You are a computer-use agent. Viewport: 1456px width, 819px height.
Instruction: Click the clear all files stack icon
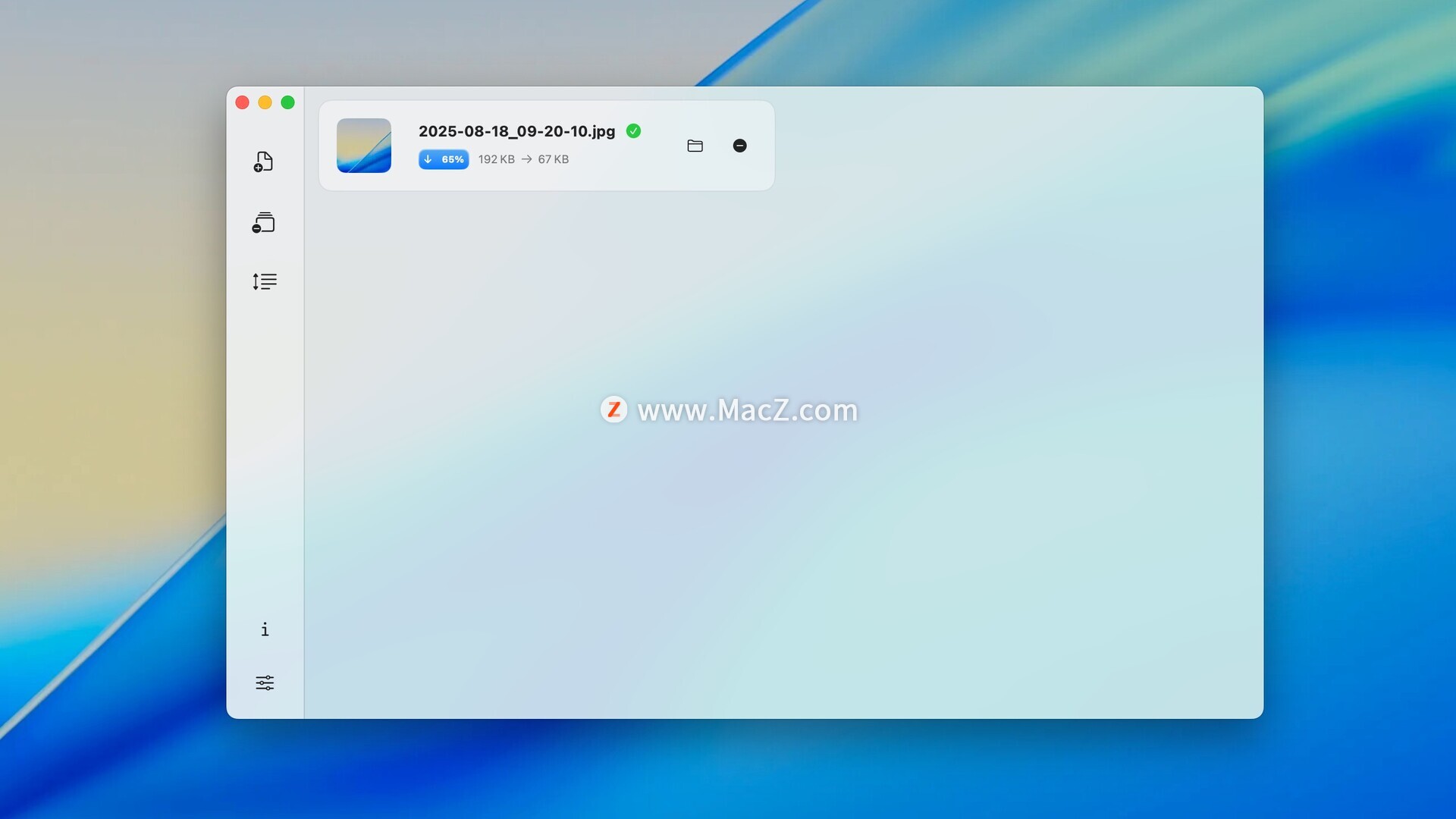pos(264,222)
